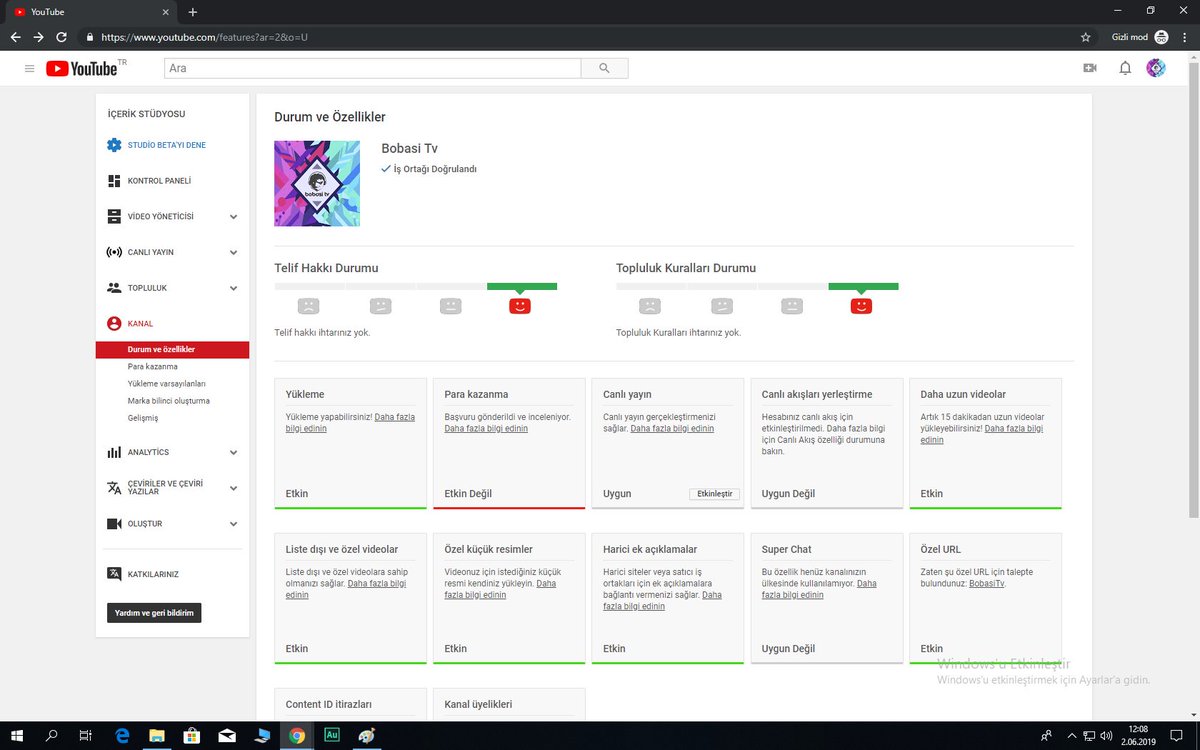This screenshot has height=750, width=1200.
Task: Click the İçerik Stüdyosu heading
Action: 146,114
